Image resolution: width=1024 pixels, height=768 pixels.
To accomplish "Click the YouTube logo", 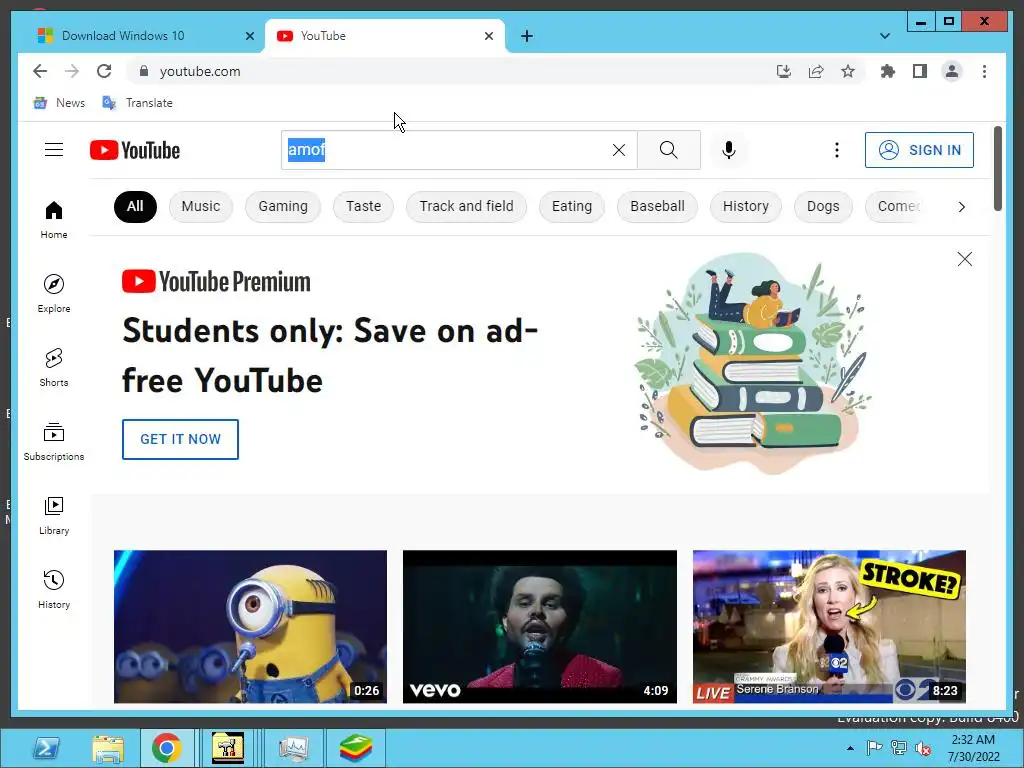I will coord(135,150).
